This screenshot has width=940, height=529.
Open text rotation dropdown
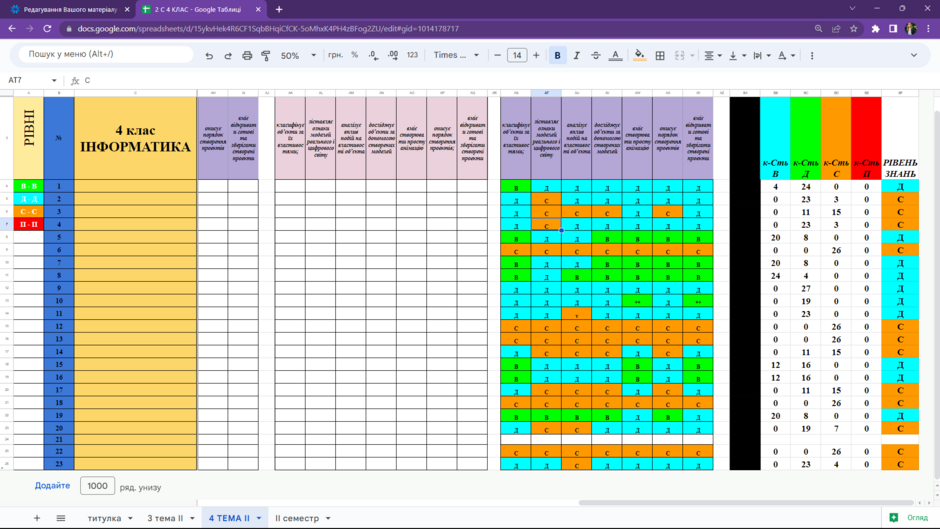787,55
